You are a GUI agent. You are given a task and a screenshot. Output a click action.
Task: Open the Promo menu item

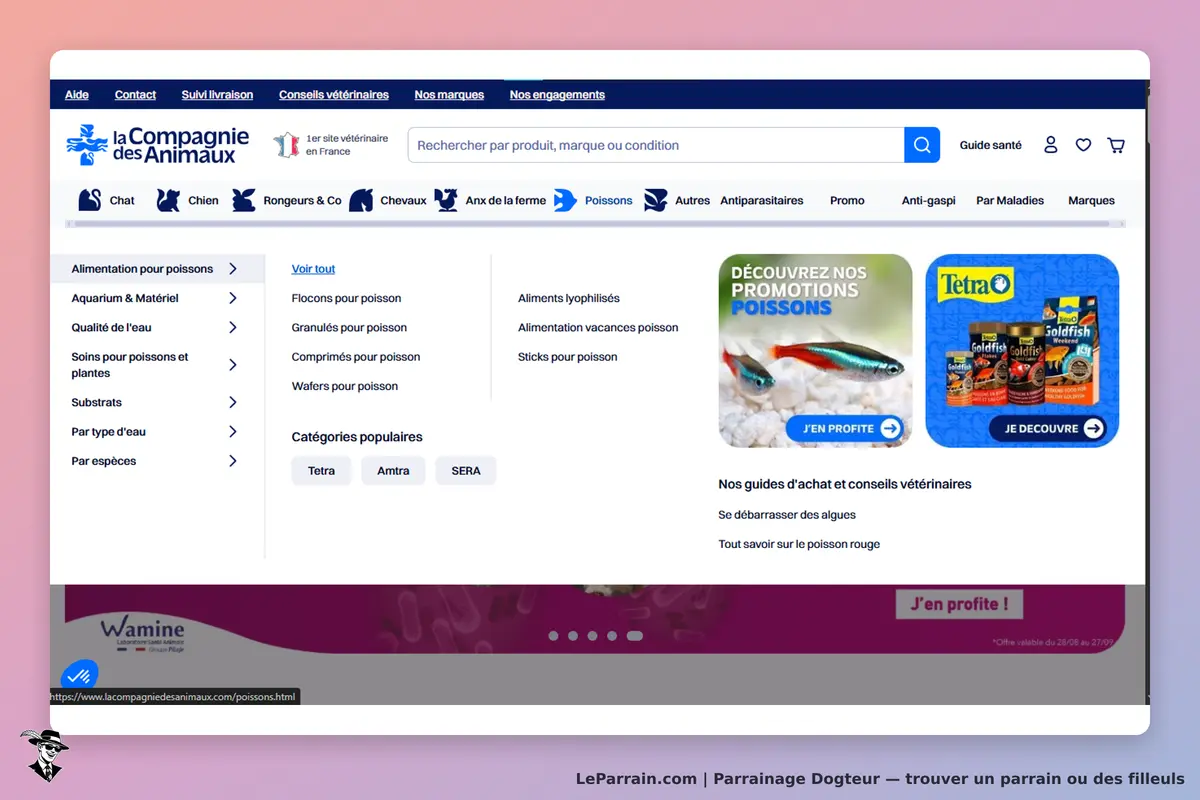coord(847,200)
